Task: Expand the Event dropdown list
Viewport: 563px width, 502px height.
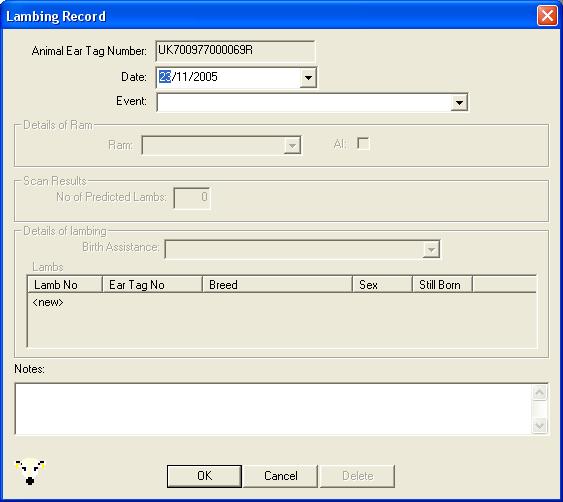Action: pos(459,103)
